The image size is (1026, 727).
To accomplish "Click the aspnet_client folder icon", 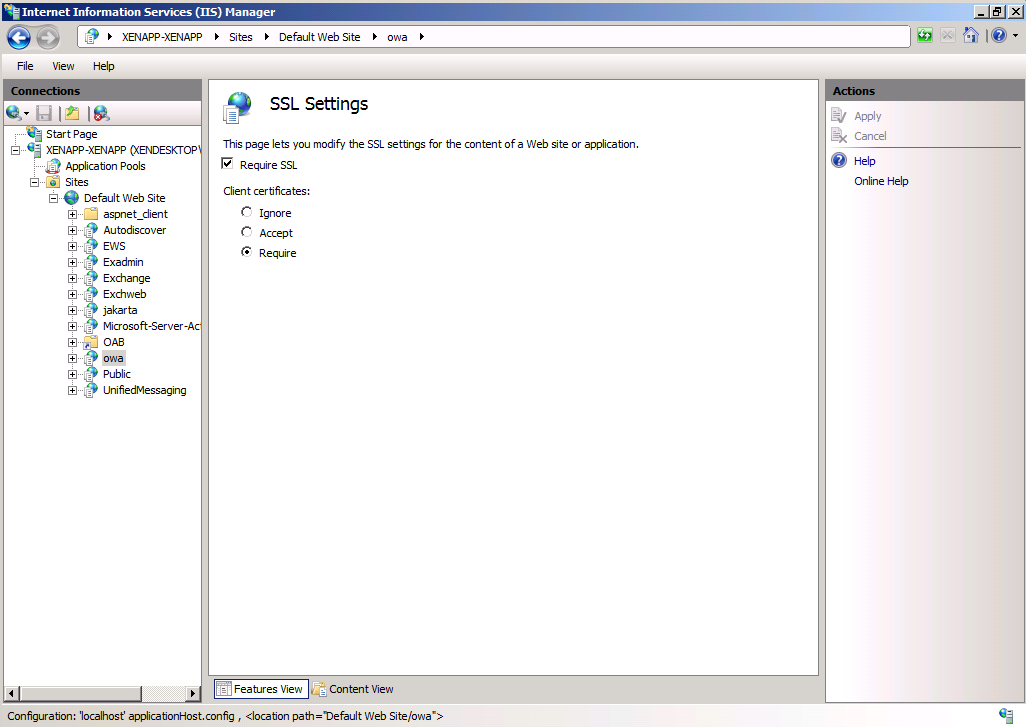I will click(x=91, y=214).
